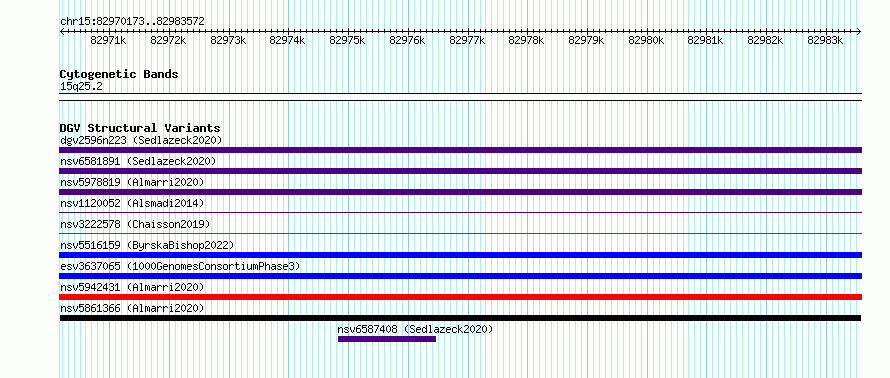Select the dgv2596n223 purple variant bar
This screenshot has width=890, height=378.
[x=460, y=150]
